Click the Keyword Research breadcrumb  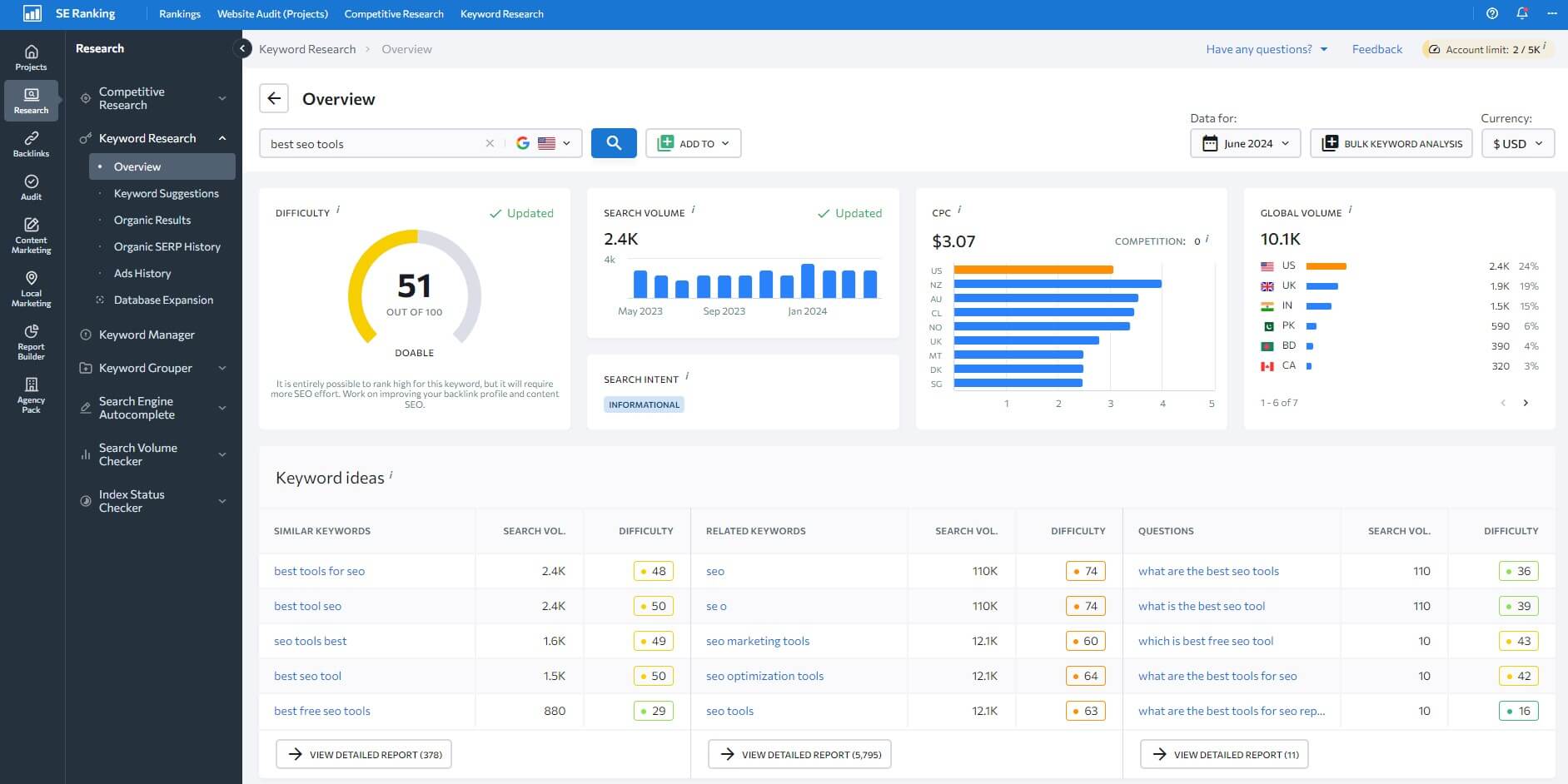point(307,49)
